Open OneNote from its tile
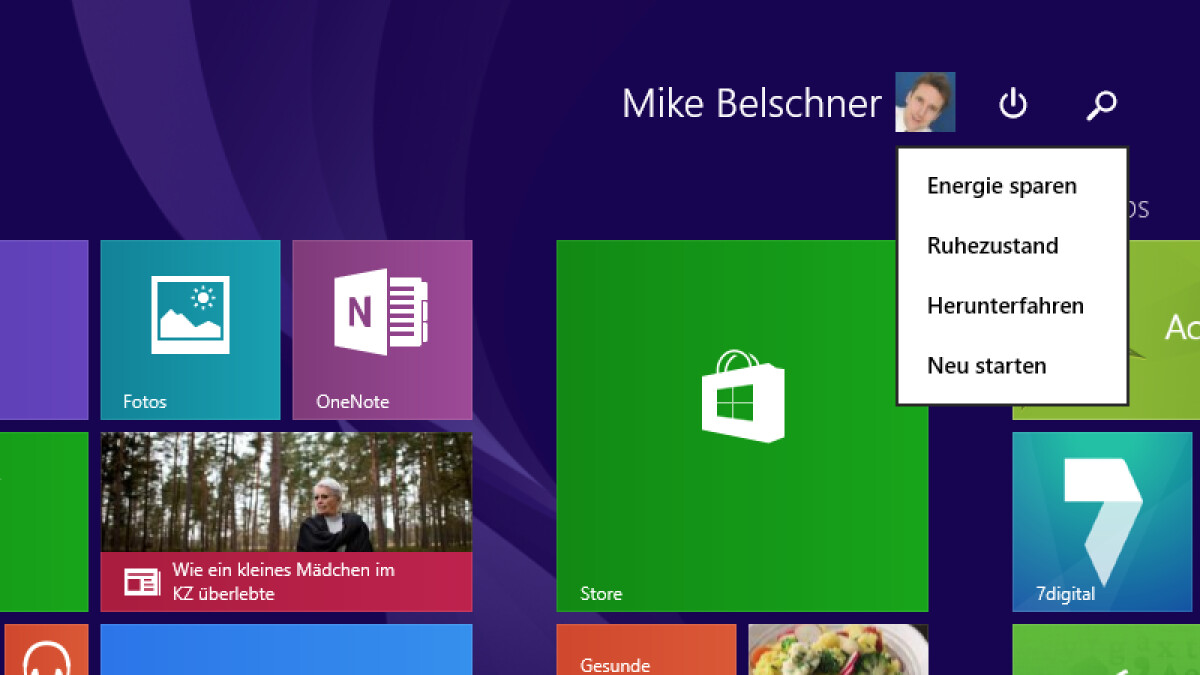Screen dimensions: 1200x675 click(x=382, y=330)
